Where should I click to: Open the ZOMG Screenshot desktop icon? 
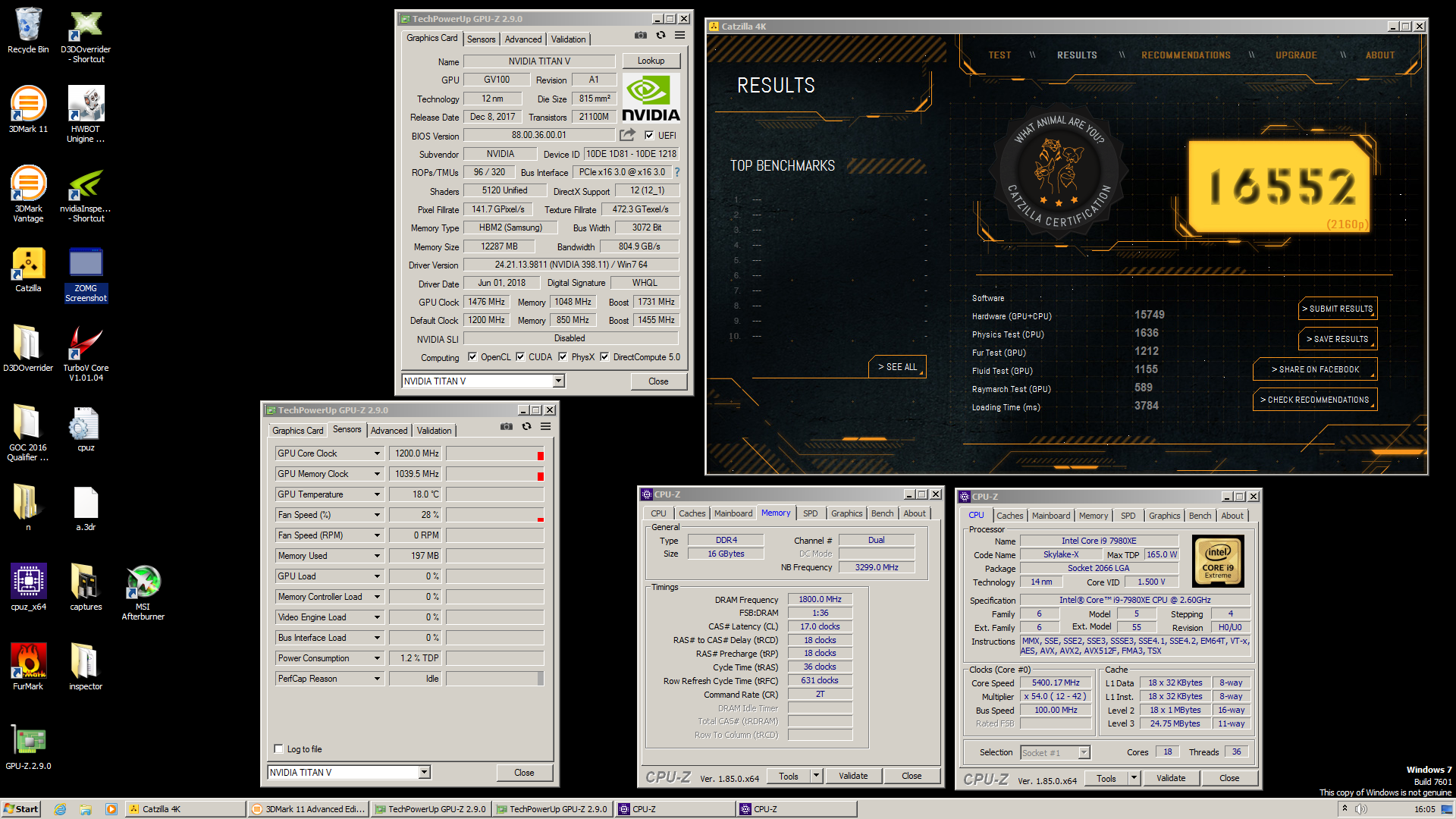point(86,274)
